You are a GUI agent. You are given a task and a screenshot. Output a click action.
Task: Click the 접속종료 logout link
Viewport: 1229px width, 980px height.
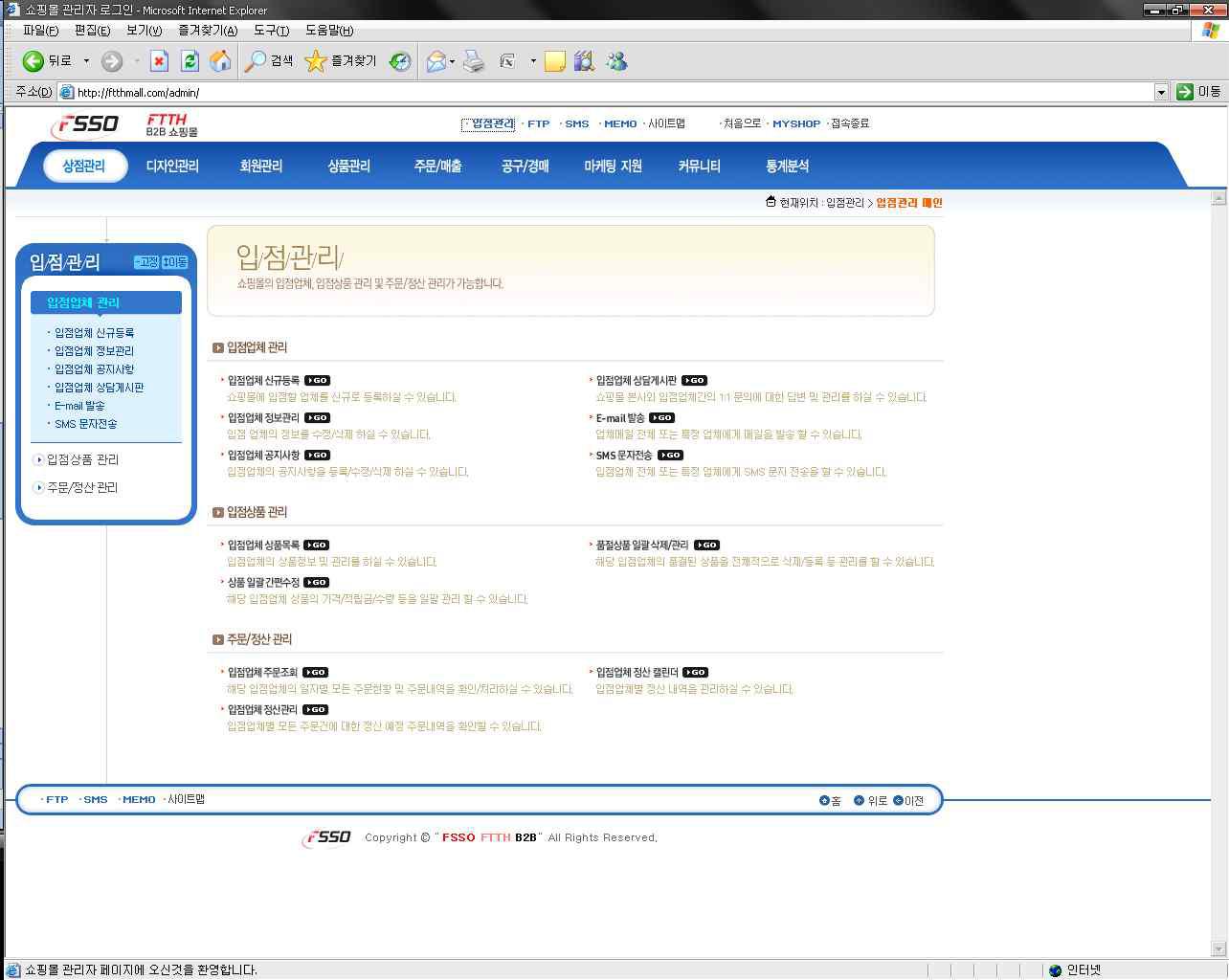850,123
